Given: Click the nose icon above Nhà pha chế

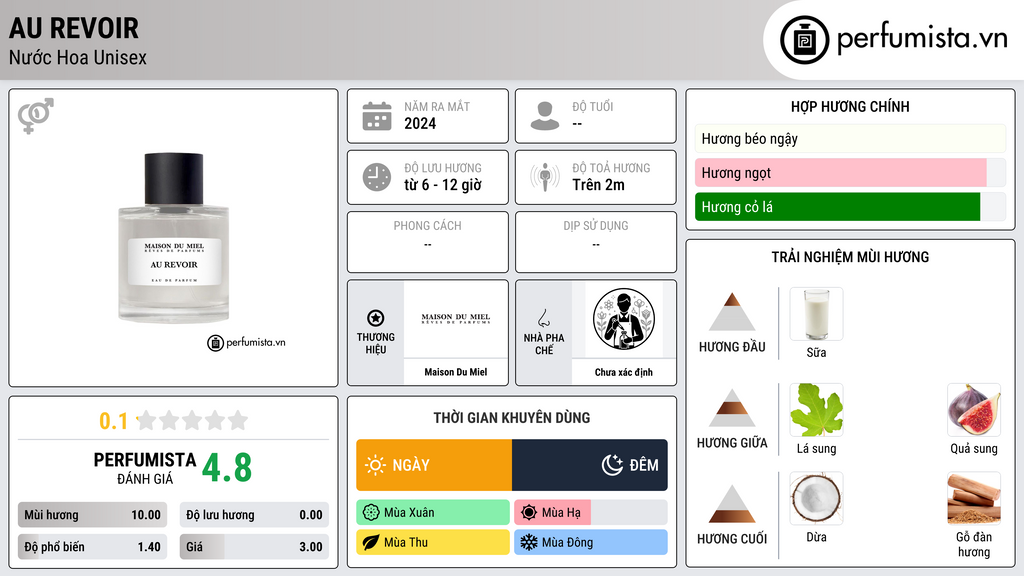Looking at the screenshot, I should point(543,318).
